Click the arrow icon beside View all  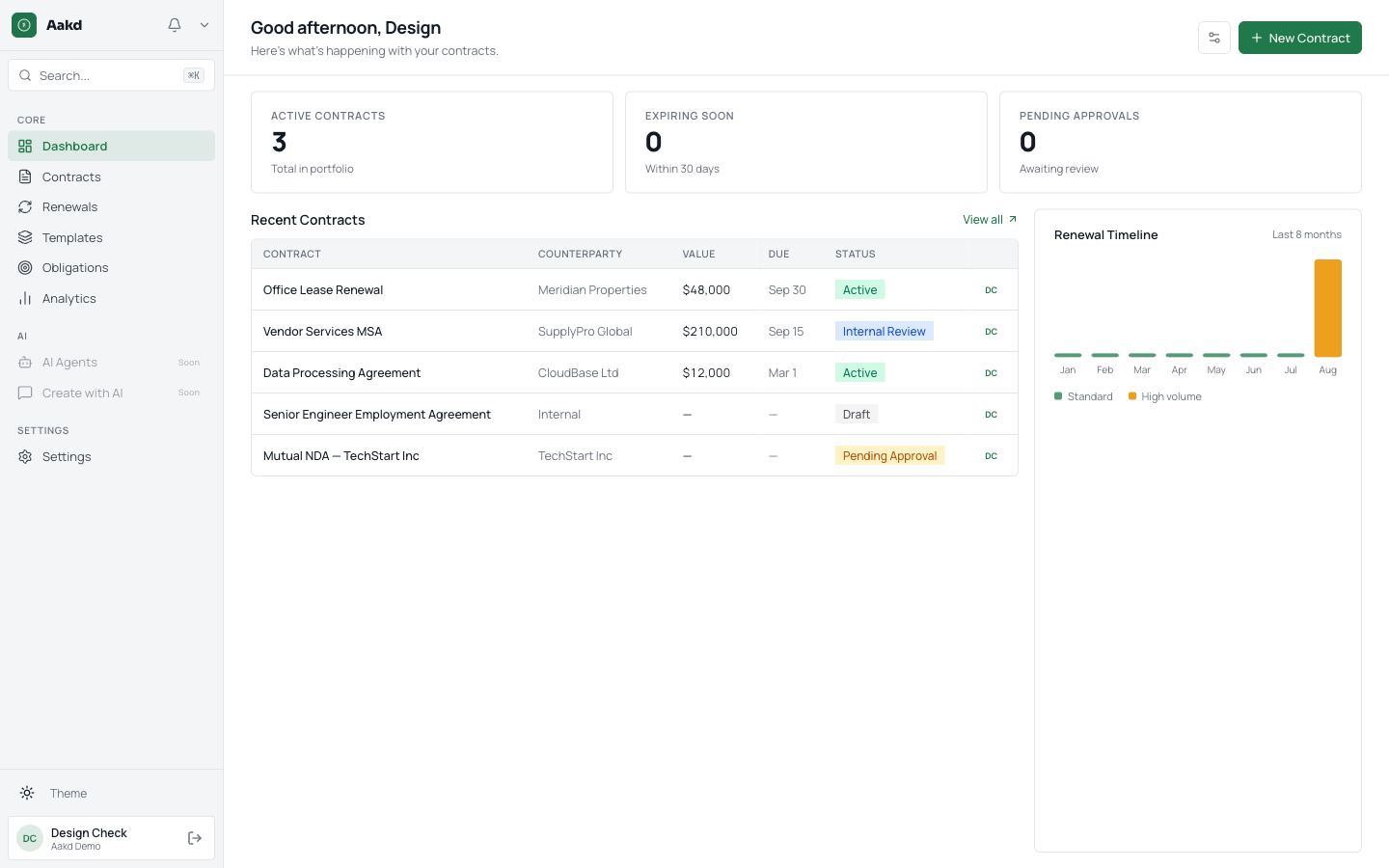click(1013, 220)
